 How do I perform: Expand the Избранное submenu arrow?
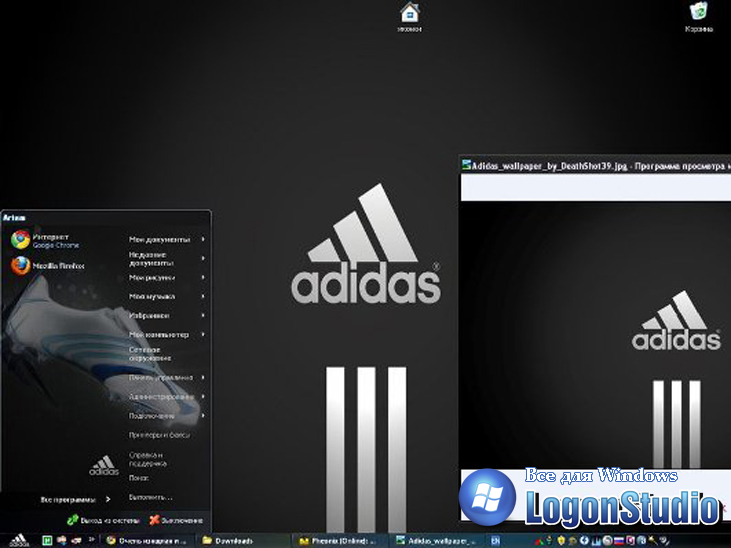[x=203, y=315]
